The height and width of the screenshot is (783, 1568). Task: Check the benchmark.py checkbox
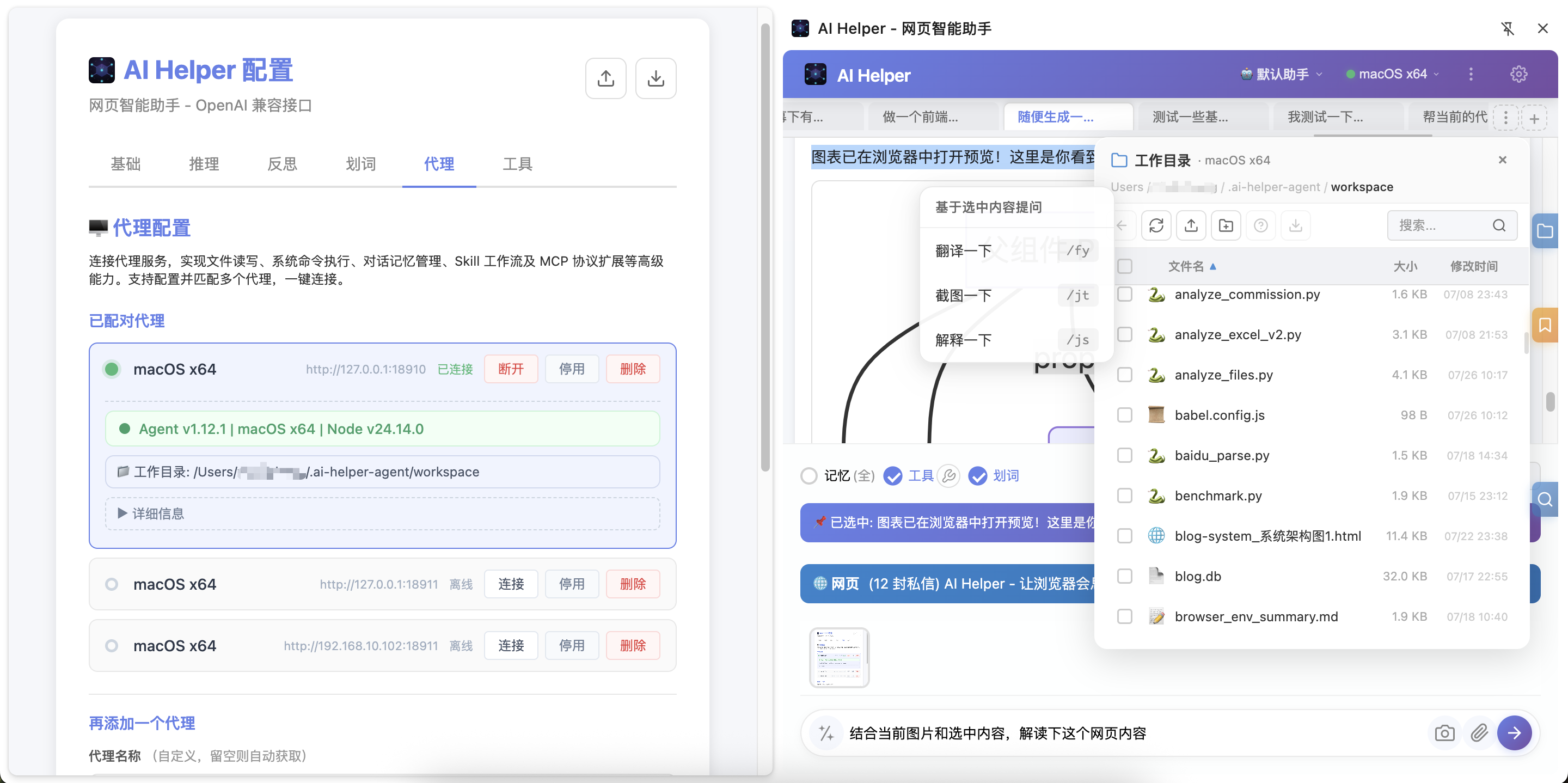pos(1124,496)
